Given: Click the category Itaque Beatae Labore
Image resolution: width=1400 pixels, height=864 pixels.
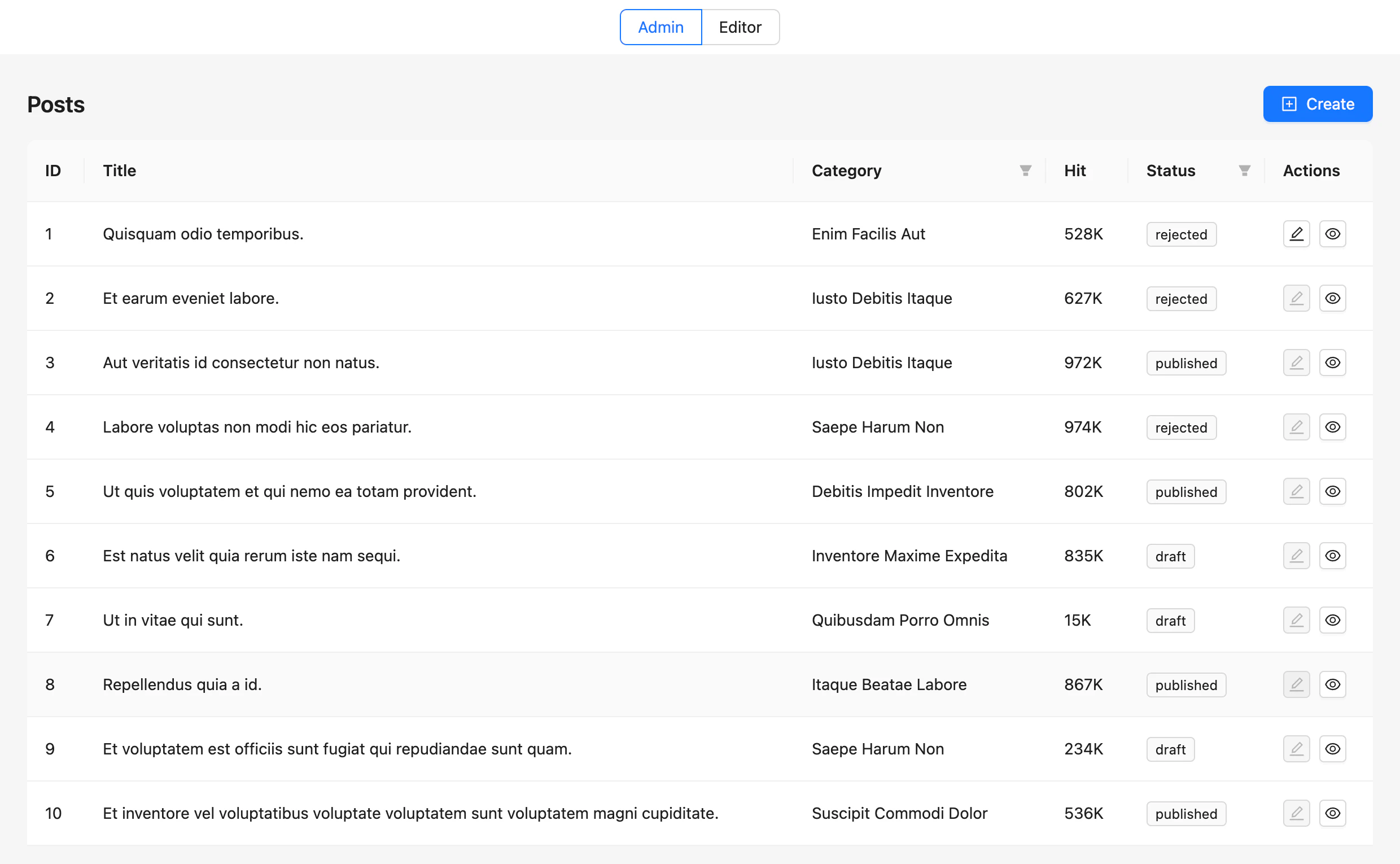Looking at the screenshot, I should pos(889,684).
